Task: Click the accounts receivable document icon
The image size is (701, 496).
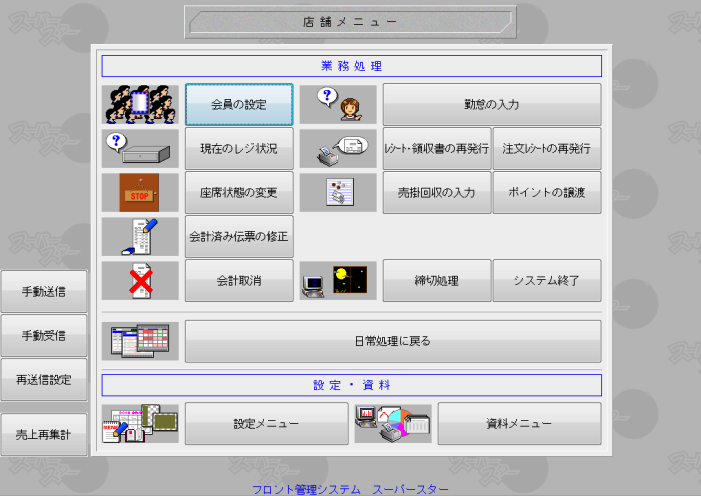Action: (x=338, y=192)
